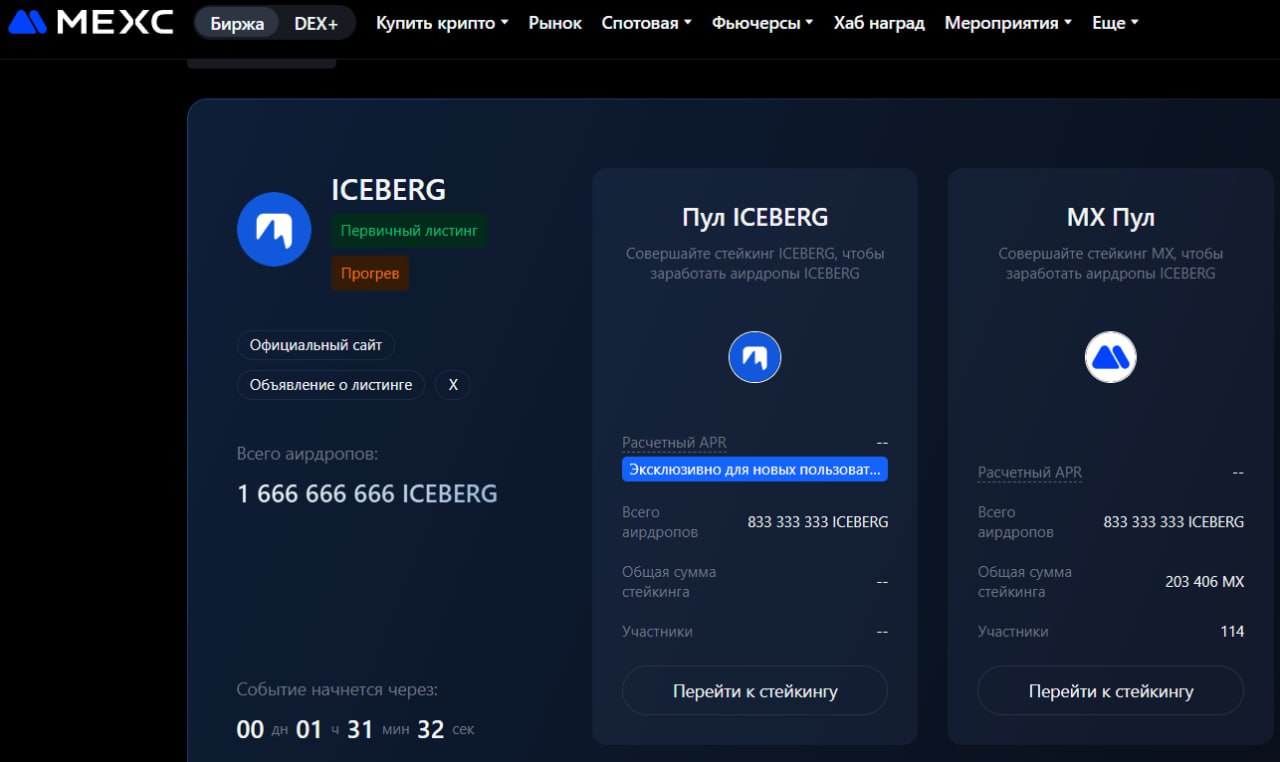Open Хаб наград page
Image resolution: width=1280 pixels, height=762 pixels.
tap(879, 22)
